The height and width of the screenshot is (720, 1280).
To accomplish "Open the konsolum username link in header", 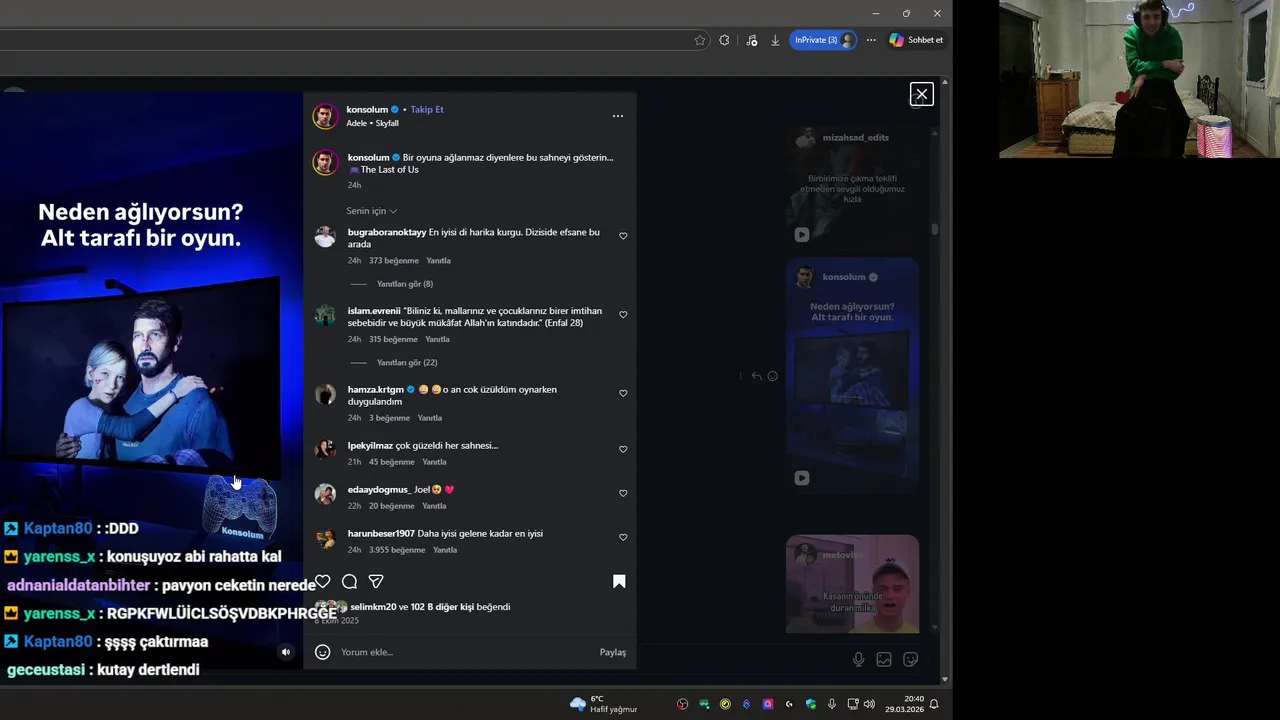I will point(367,109).
